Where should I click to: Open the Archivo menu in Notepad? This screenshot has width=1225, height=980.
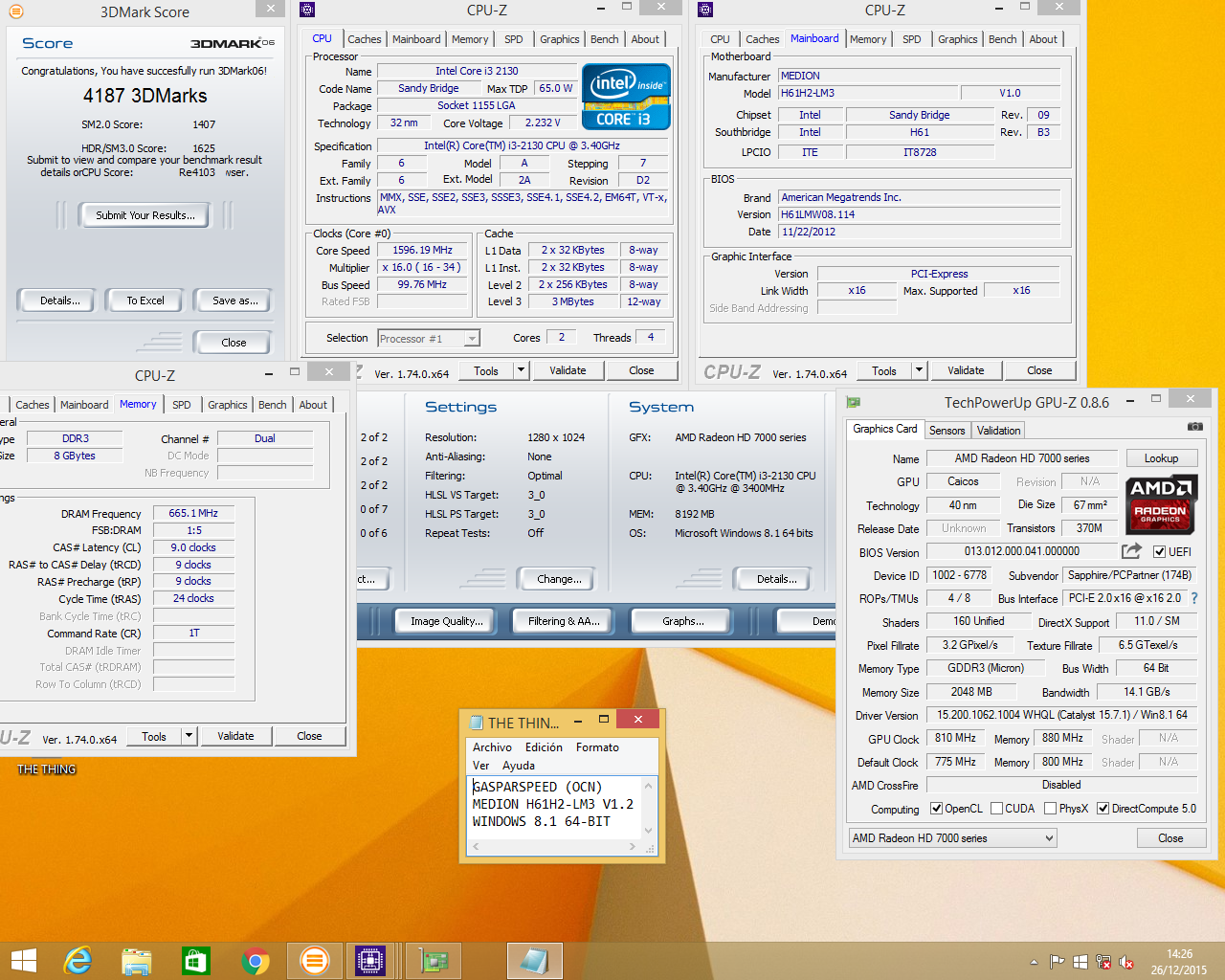point(492,747)
